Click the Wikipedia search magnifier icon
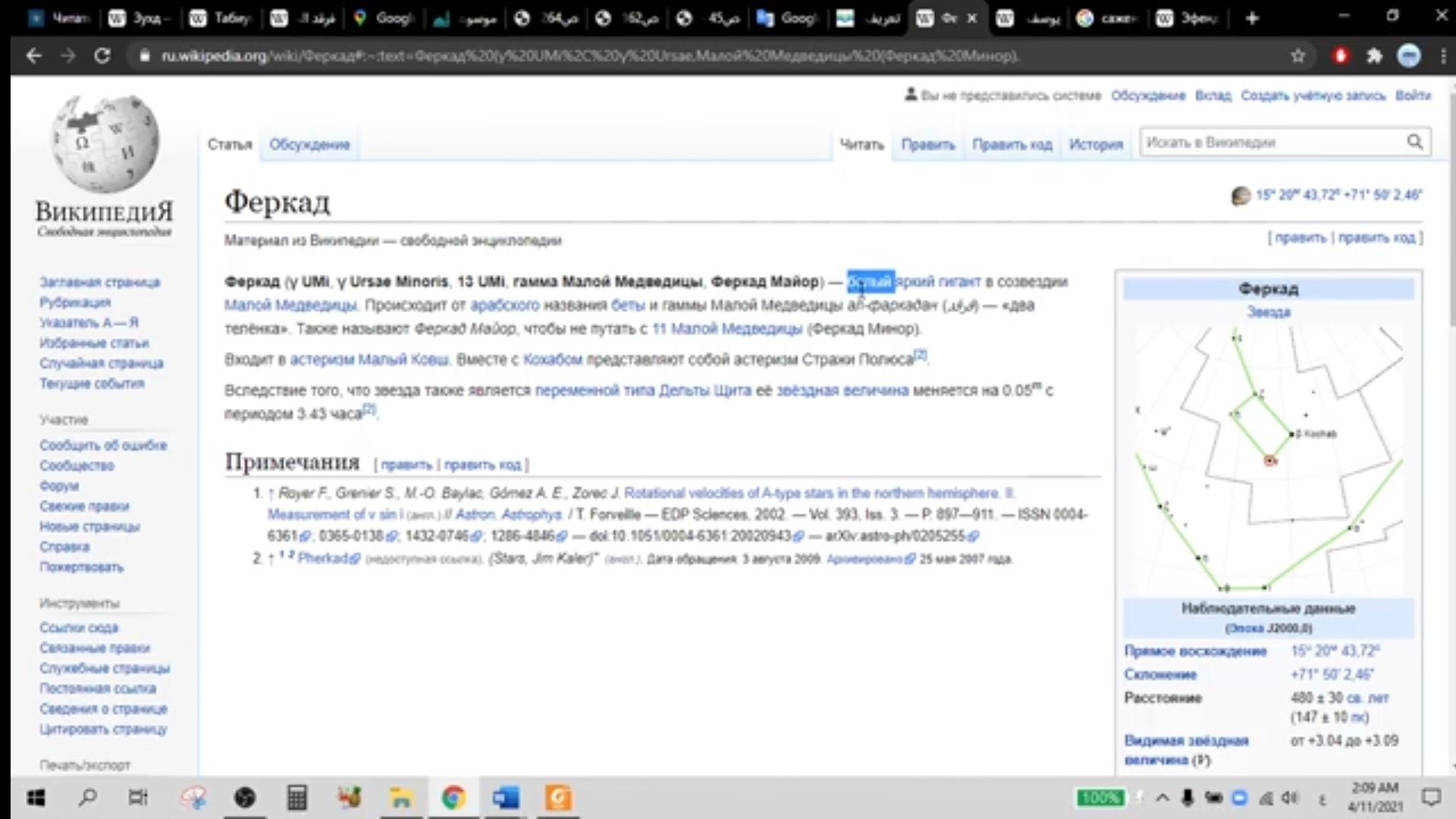Viewport: 1456px width, 819px height. coord(1414,142)
